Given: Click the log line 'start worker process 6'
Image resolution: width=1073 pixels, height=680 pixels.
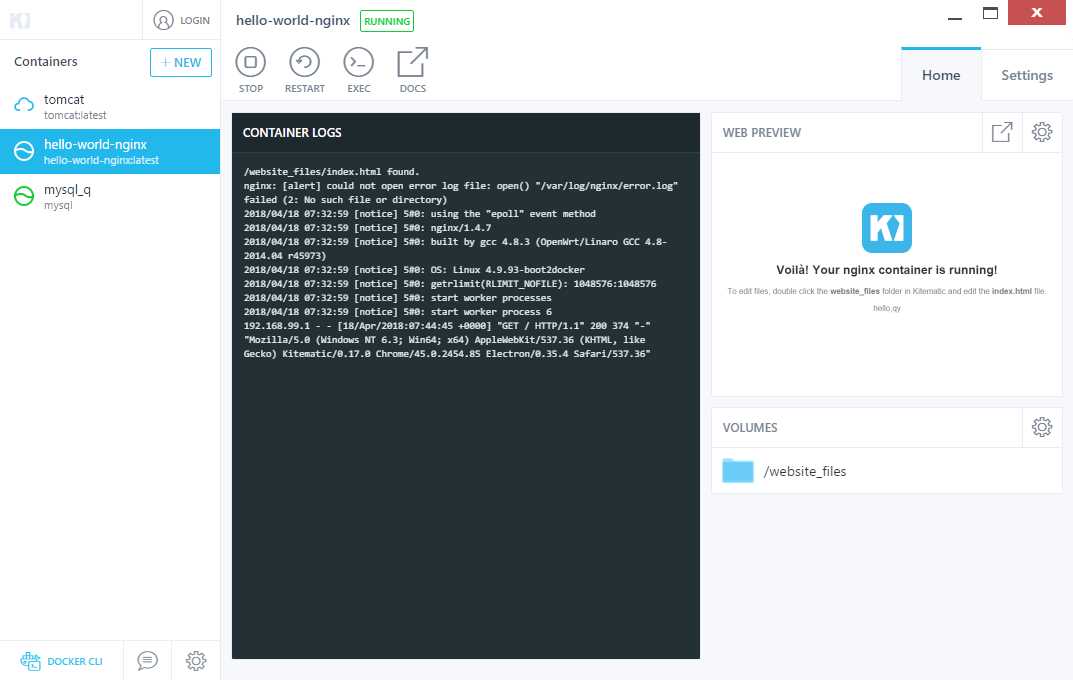Looking at the screenshot, I should pyautogui.click(x=398, y=312).
